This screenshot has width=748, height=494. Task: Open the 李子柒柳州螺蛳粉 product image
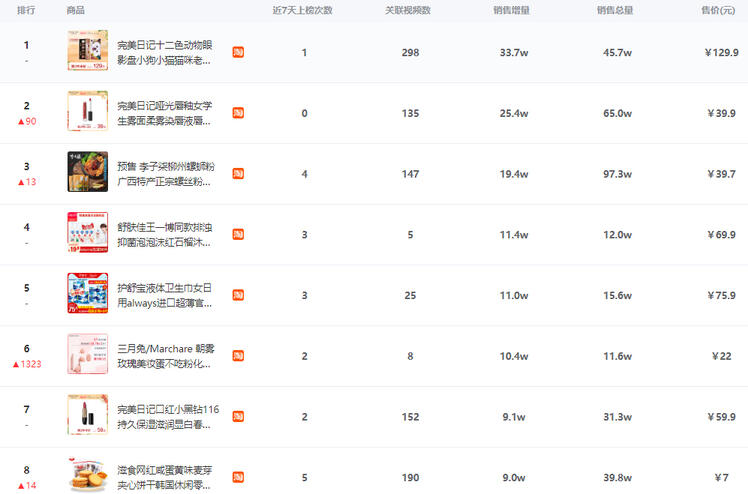click(87, 172)
